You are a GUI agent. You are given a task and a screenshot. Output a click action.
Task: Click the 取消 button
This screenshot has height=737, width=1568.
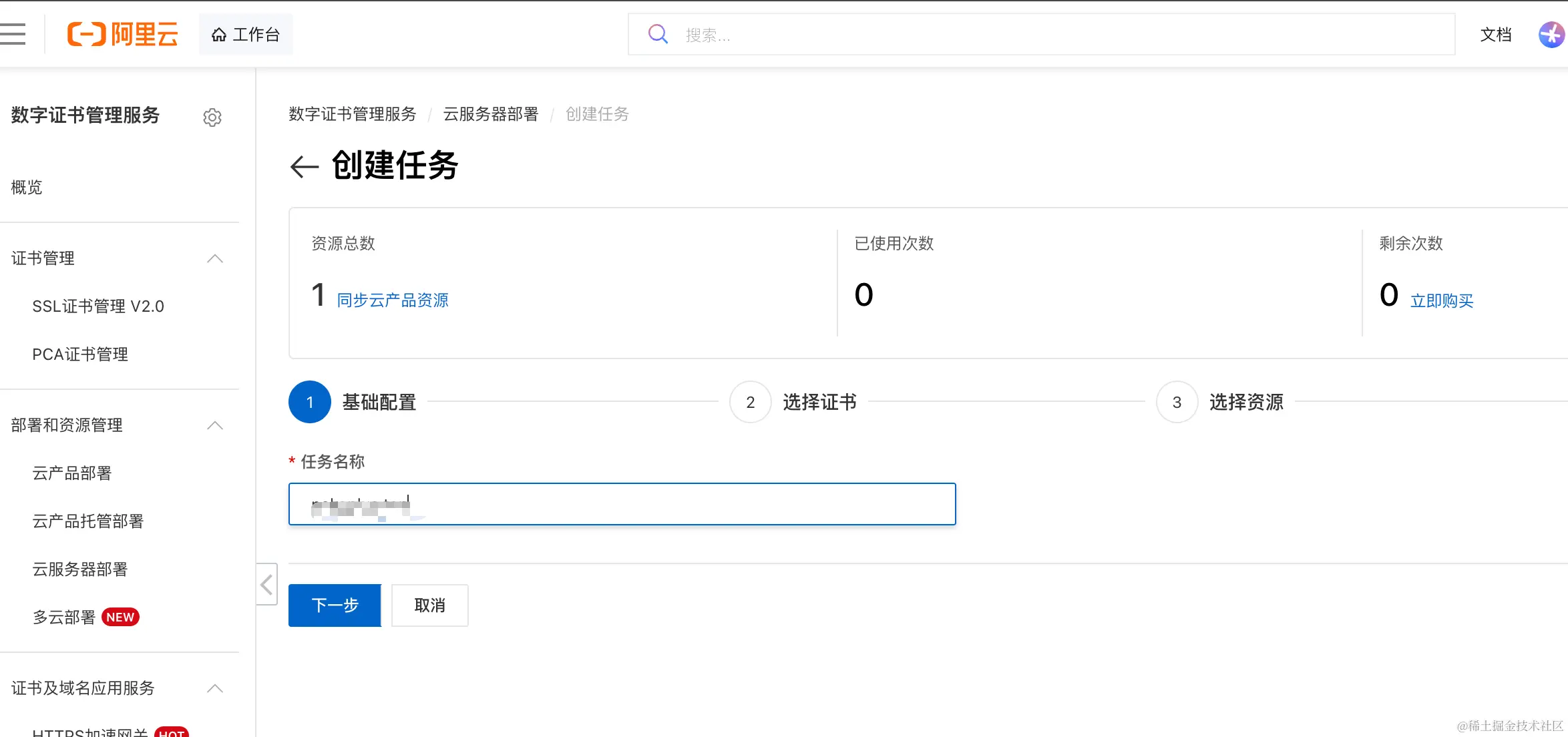click(x=429, y=605)
